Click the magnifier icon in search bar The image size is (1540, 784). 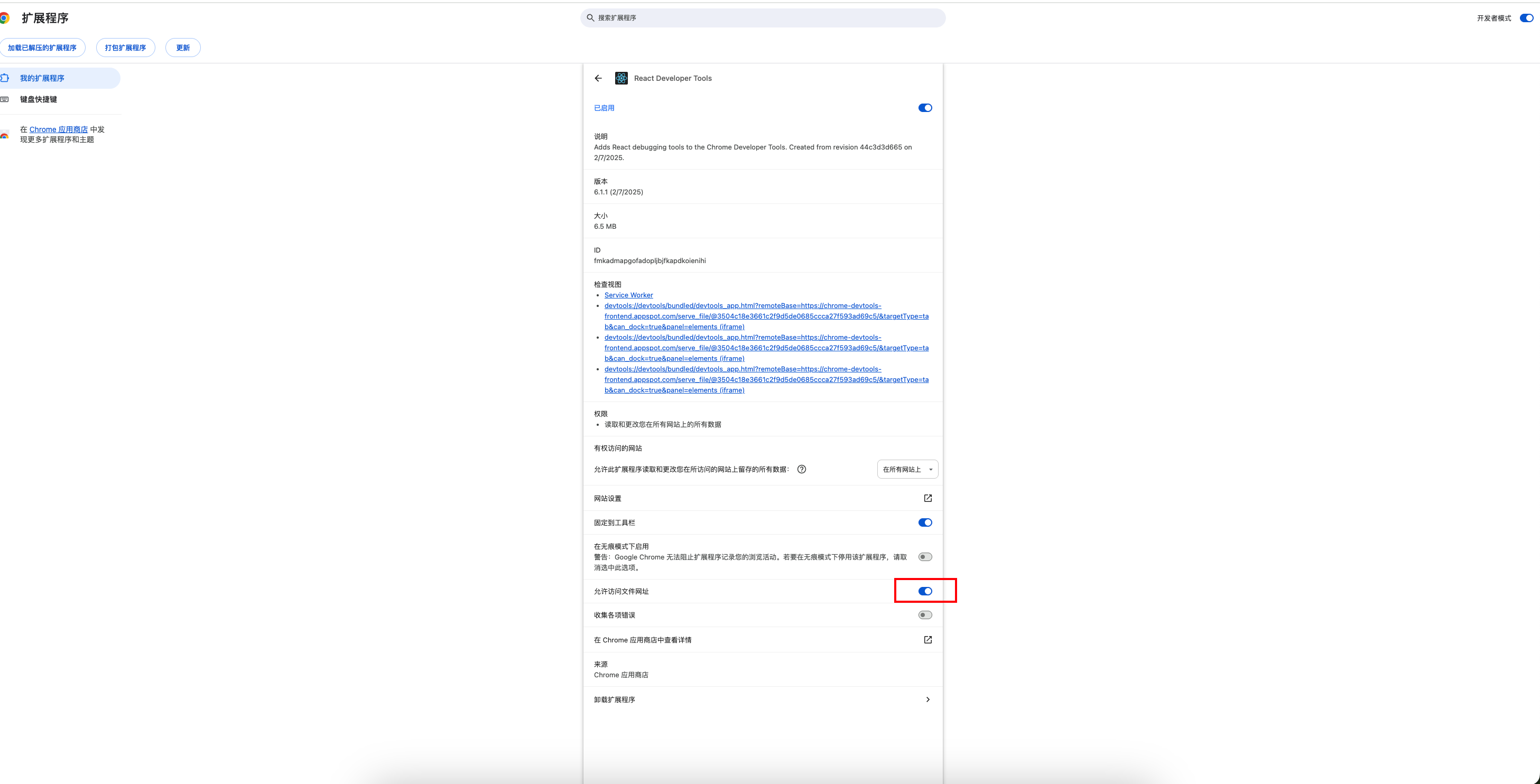tap(590, 18)
